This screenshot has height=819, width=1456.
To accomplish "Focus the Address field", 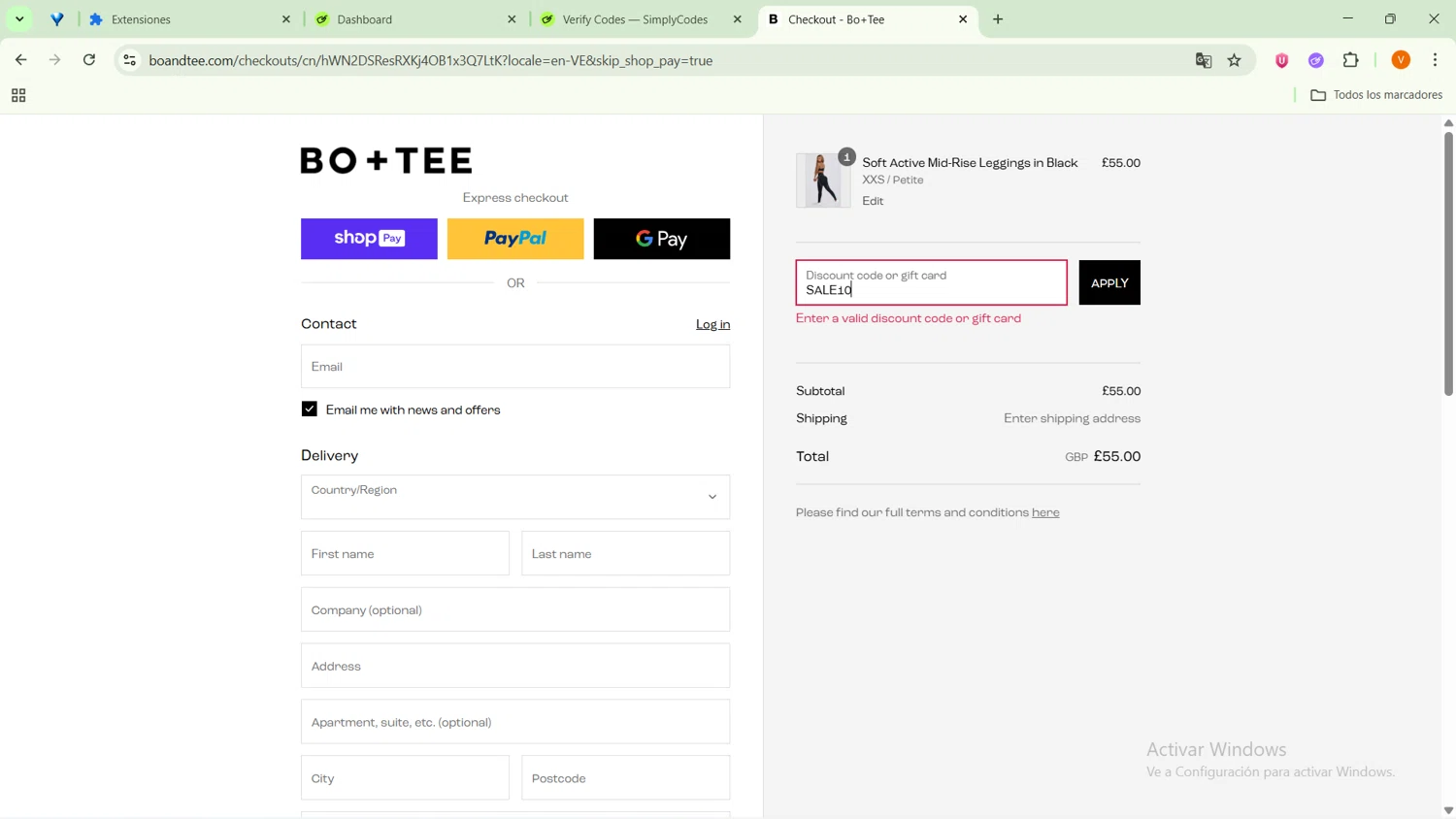I will [515, 666].
